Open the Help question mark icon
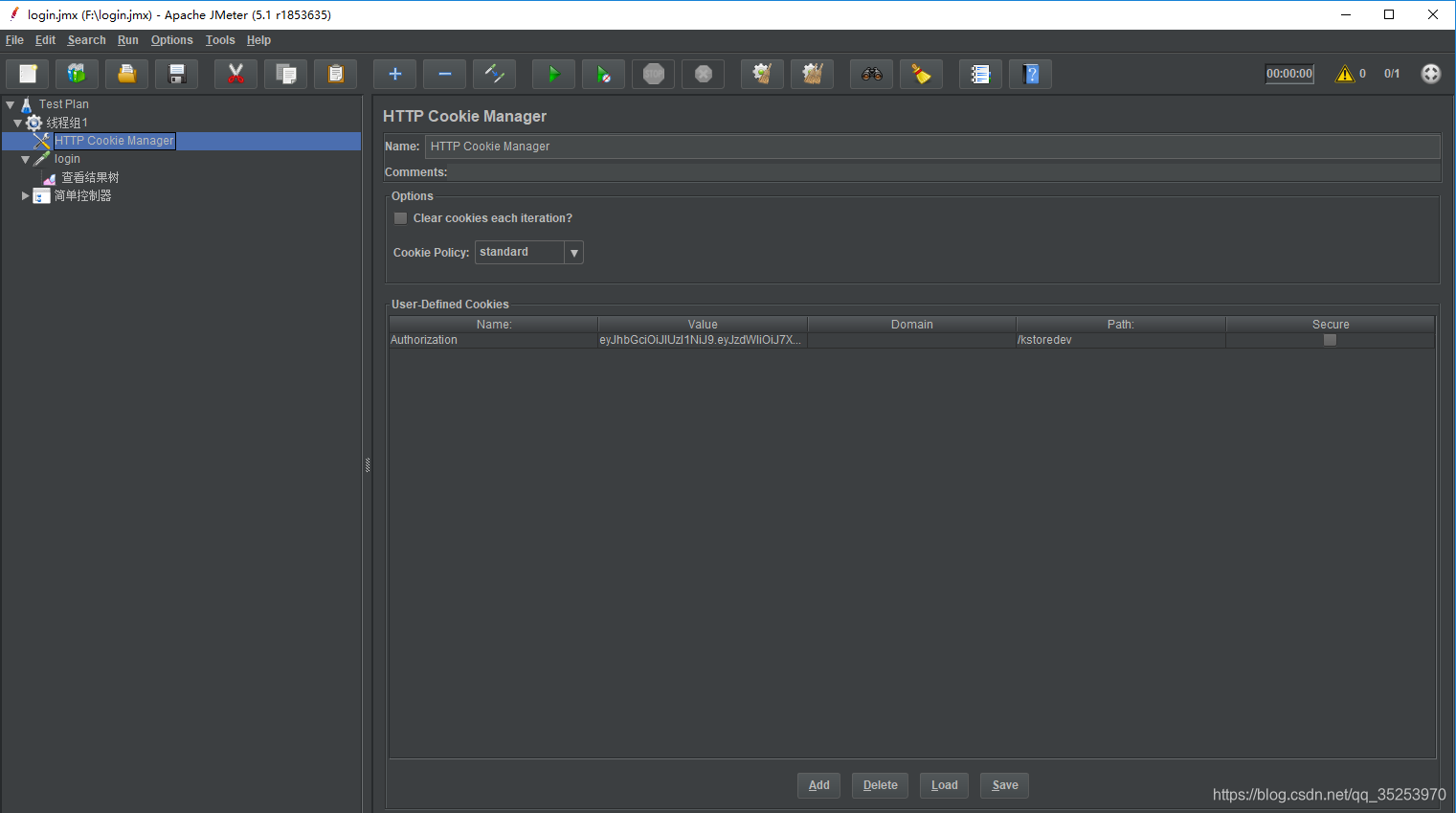 1030,74
